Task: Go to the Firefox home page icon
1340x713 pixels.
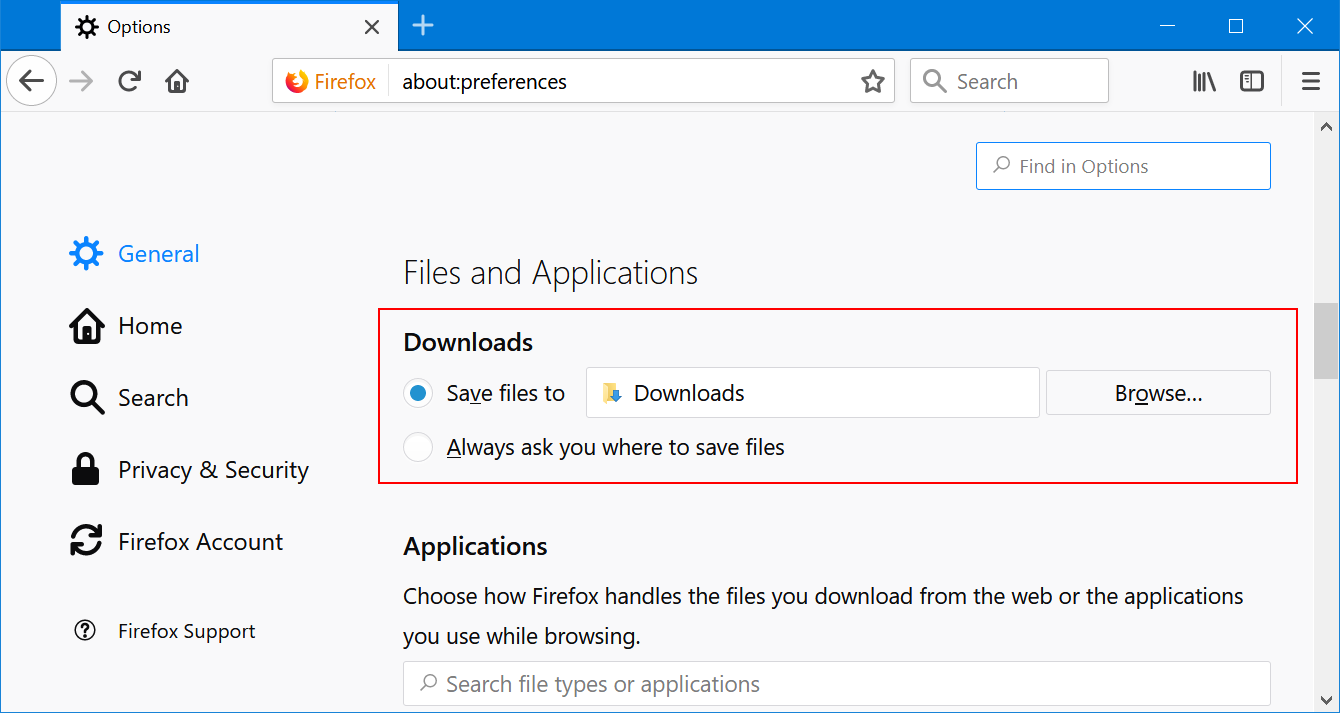Action: pos(177,81)
